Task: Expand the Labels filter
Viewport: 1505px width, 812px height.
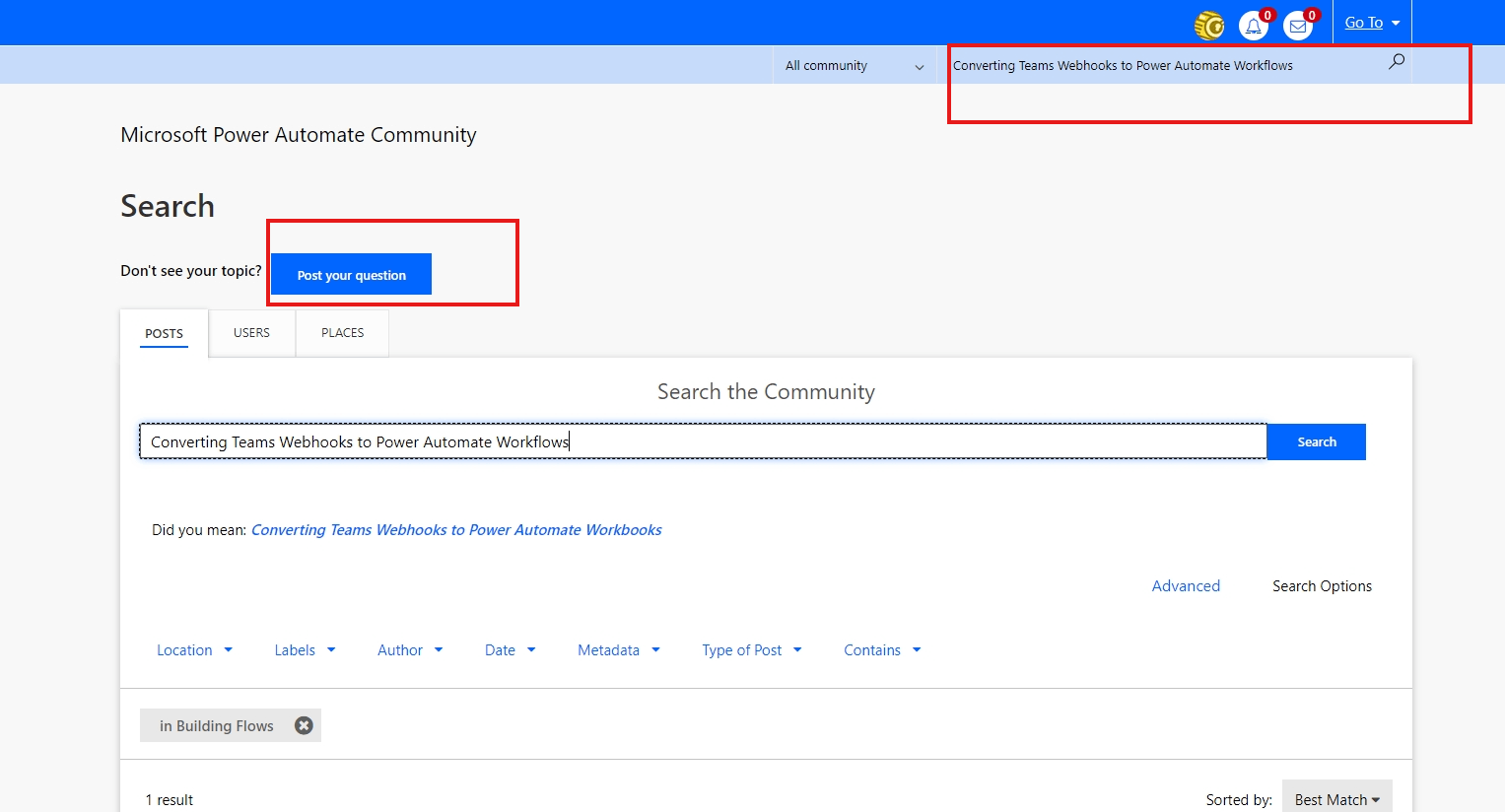Action: click(305, 650)
